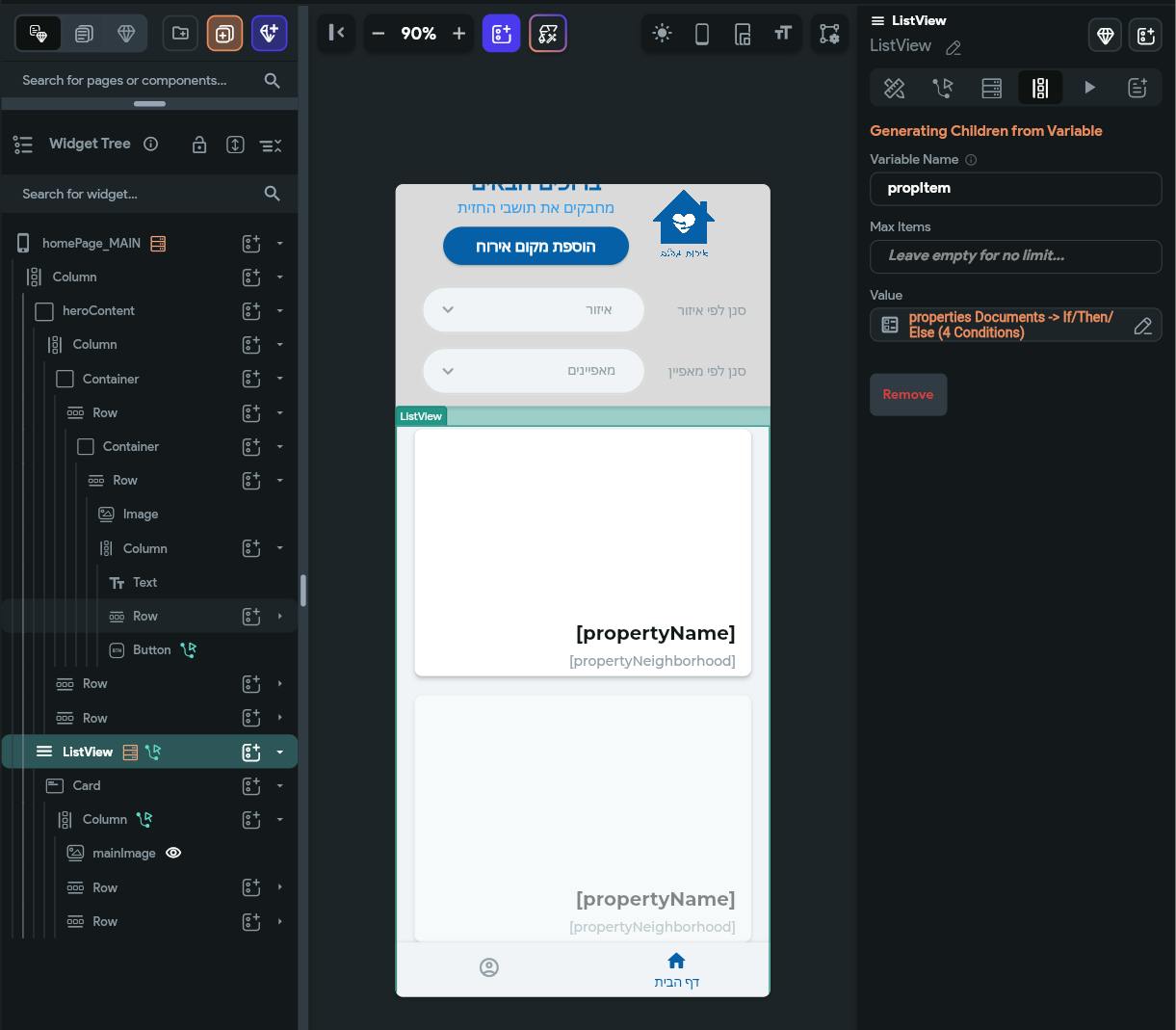Click the Max Items input field
This screenshot has height=1030, width=1176.
[x=1015, y=256]
